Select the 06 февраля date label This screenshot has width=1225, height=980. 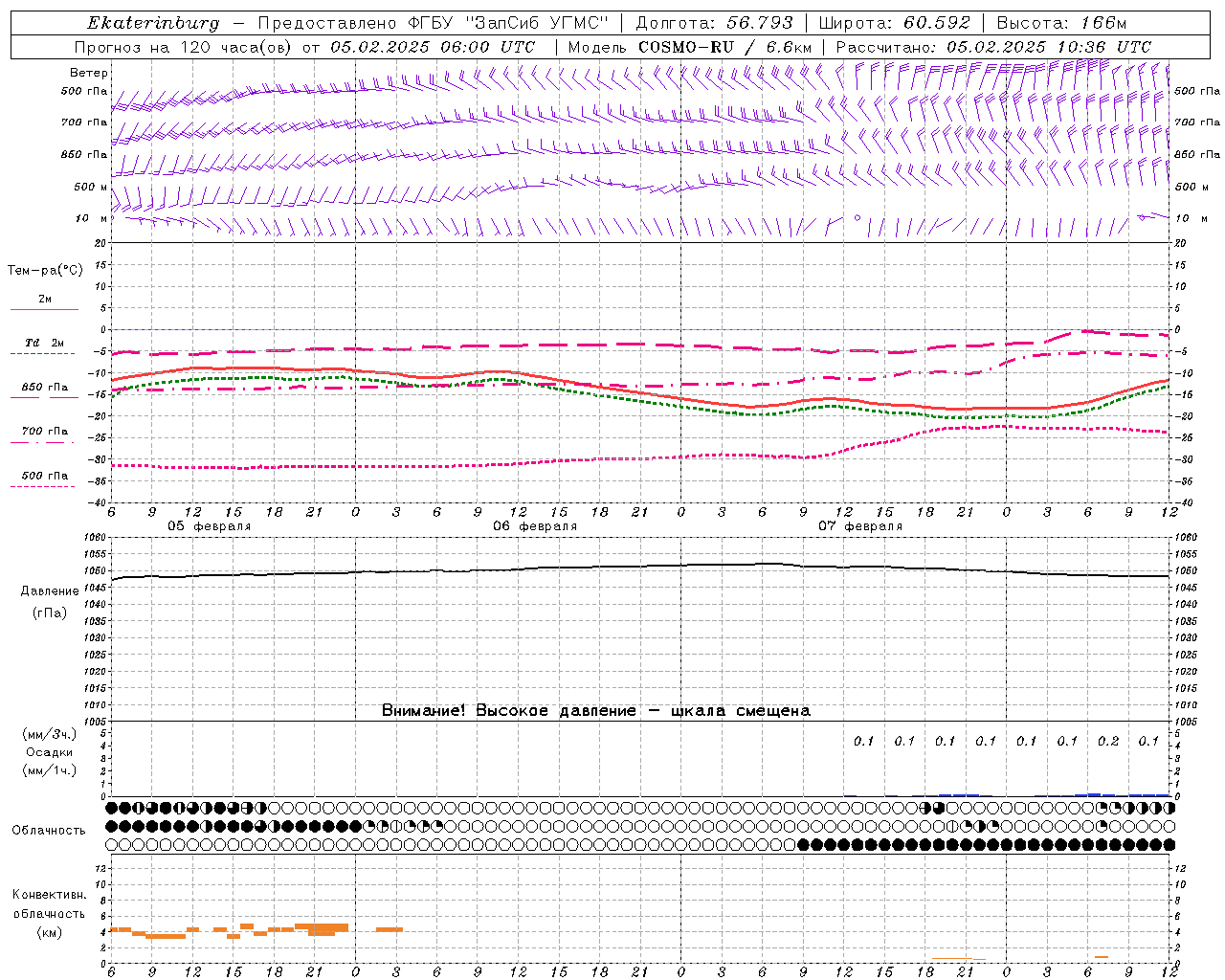tap(535, 526)
